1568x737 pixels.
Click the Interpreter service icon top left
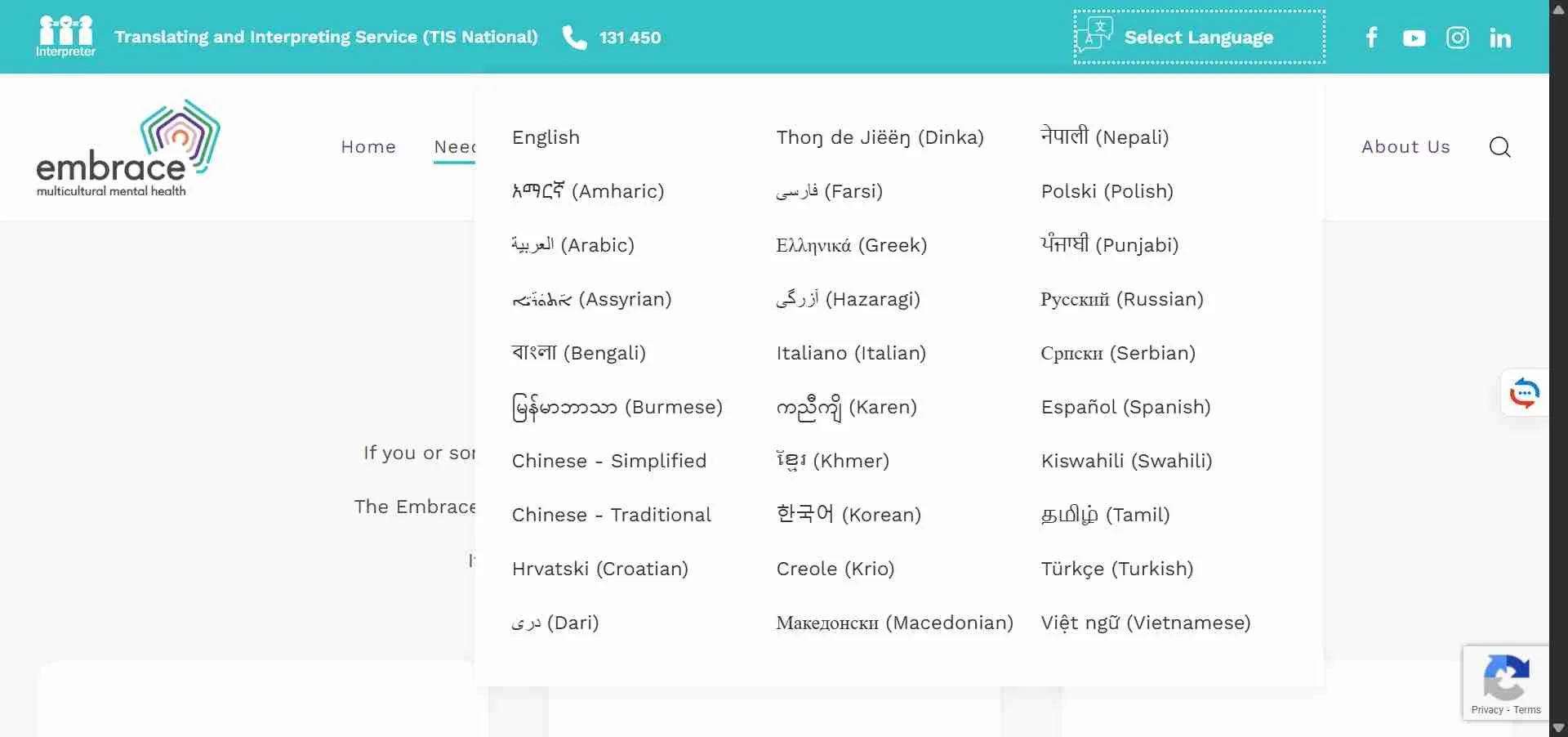coord(65,36)
